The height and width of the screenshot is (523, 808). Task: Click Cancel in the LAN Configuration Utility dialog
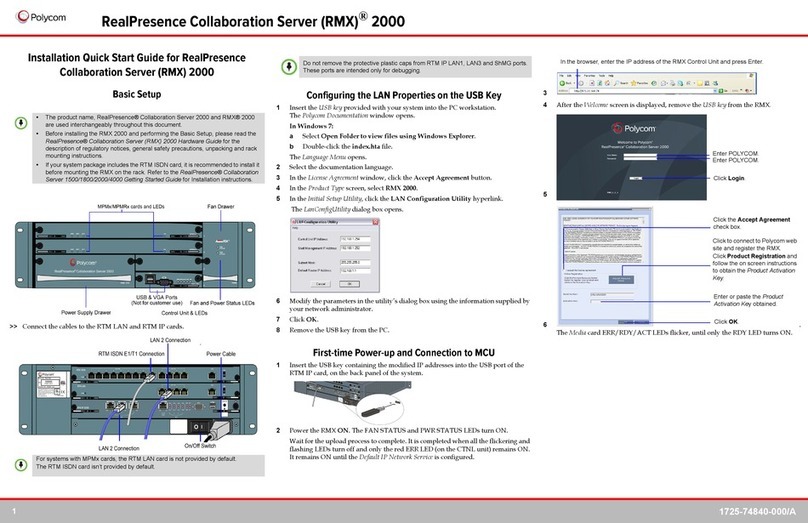click(x=321, y=284)
